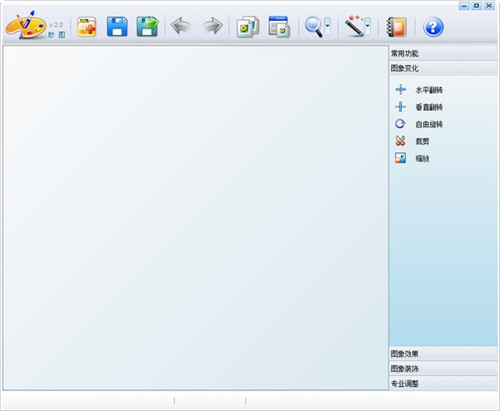Viewport: 500px width, 411px height.
Task: Maximize the application window
Action: pos(477,6)
